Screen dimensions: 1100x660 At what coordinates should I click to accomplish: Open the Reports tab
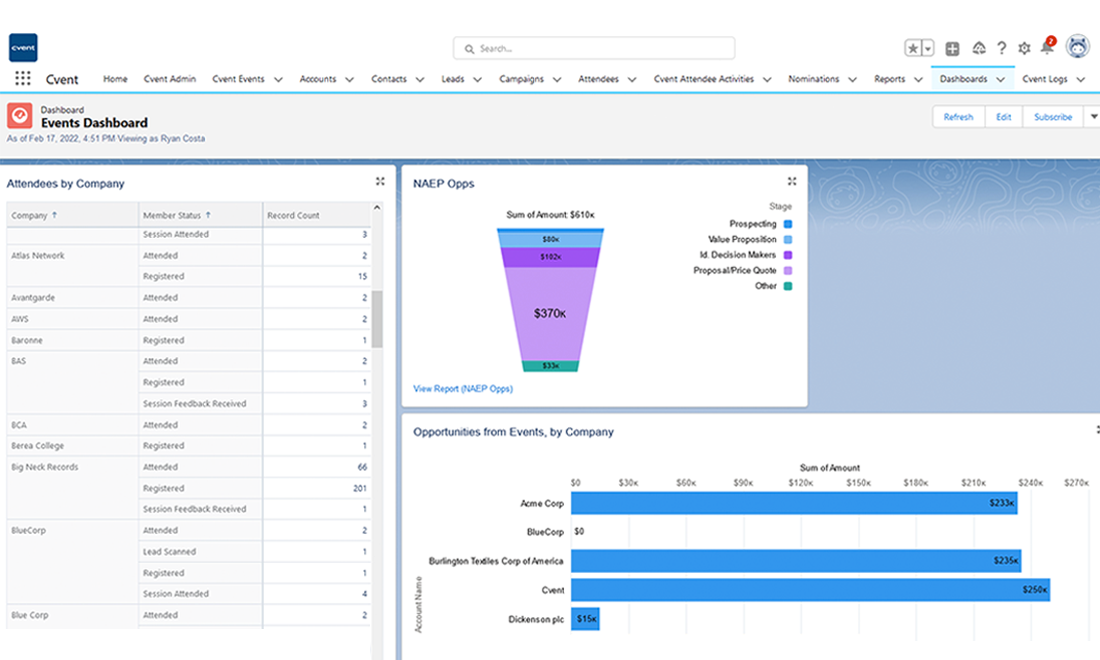(890, 79)
